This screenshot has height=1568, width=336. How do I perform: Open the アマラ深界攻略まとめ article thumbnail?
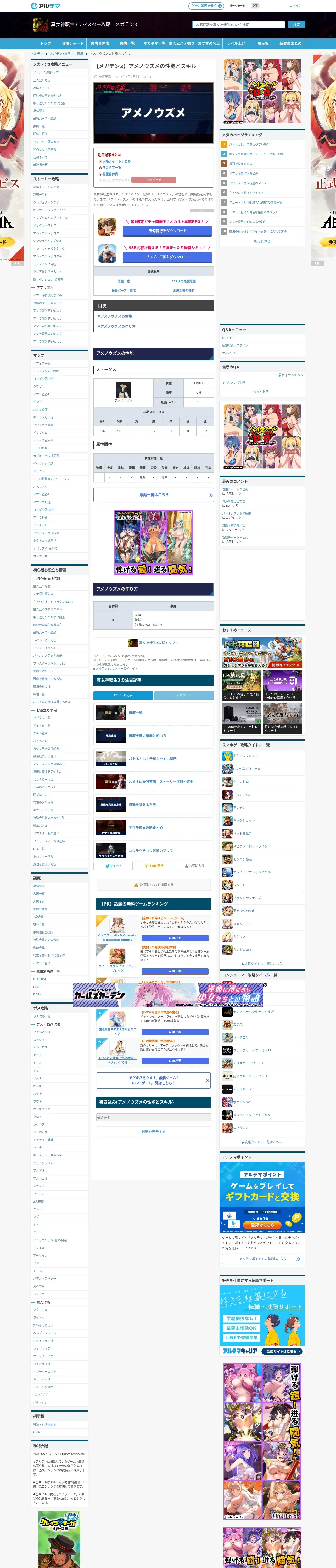[x=111, y=828]
